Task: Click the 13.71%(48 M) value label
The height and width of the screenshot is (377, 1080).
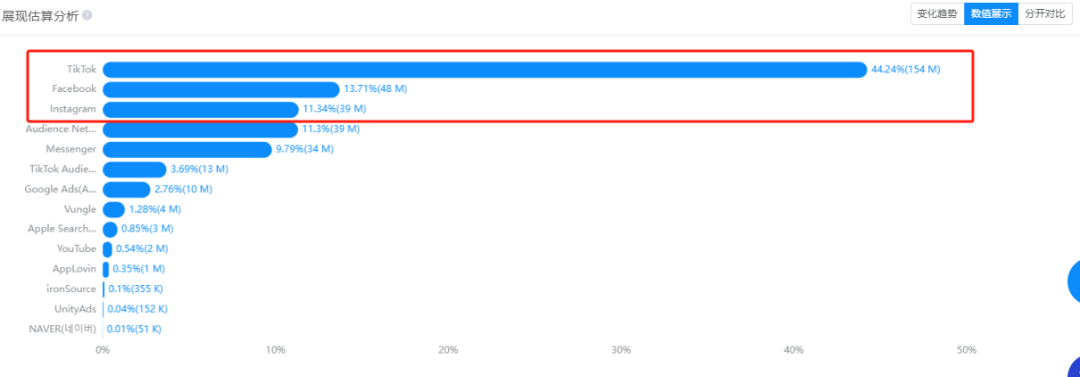Action: (x=375, y=90)
